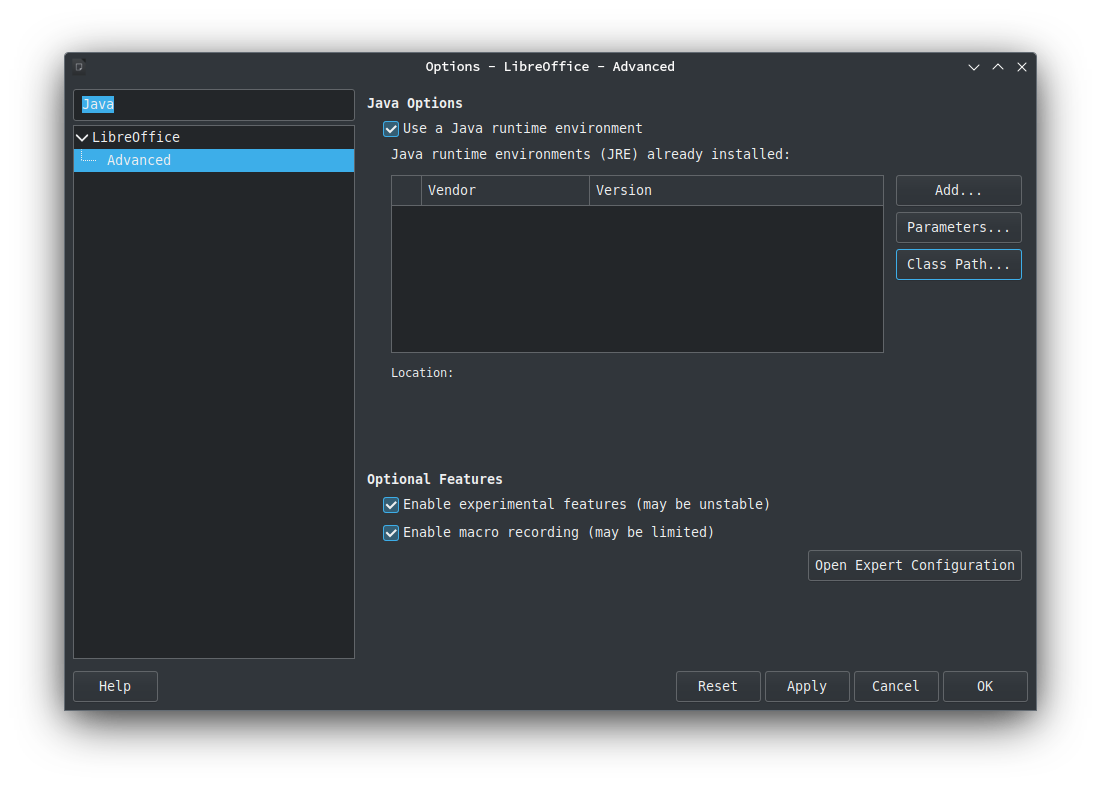Click the Java Options heading
The height and width of the screenshot is (787, 1101).
click(x=415, y=103)
